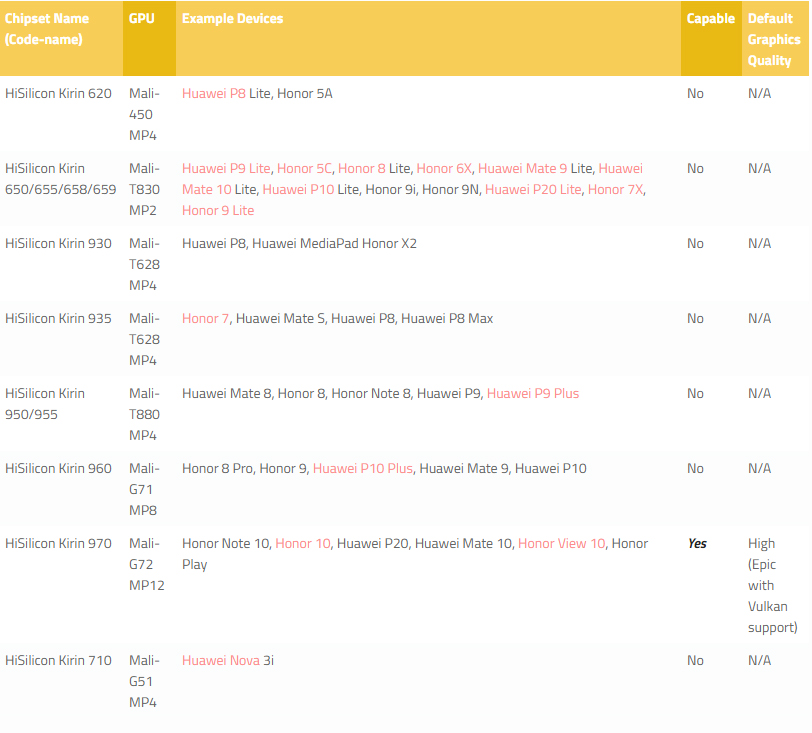Click the Huawei P20 Lite link
Screen dimensions: 812x733
tap(533, 190)
